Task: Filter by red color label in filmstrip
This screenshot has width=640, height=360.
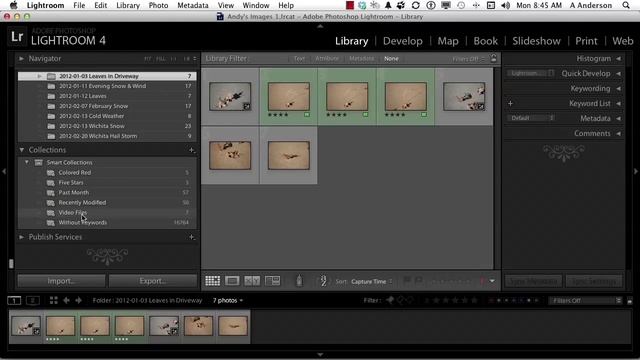Action: pos(491,301)
